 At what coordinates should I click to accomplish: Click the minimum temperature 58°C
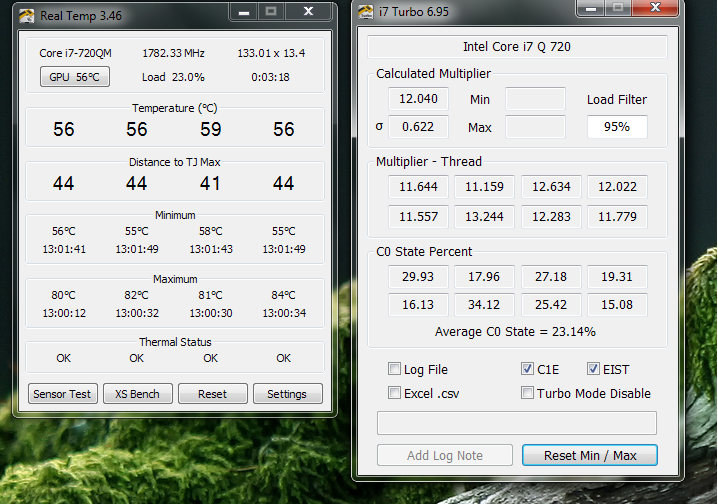pyautogui.click(x=211, y=231)
